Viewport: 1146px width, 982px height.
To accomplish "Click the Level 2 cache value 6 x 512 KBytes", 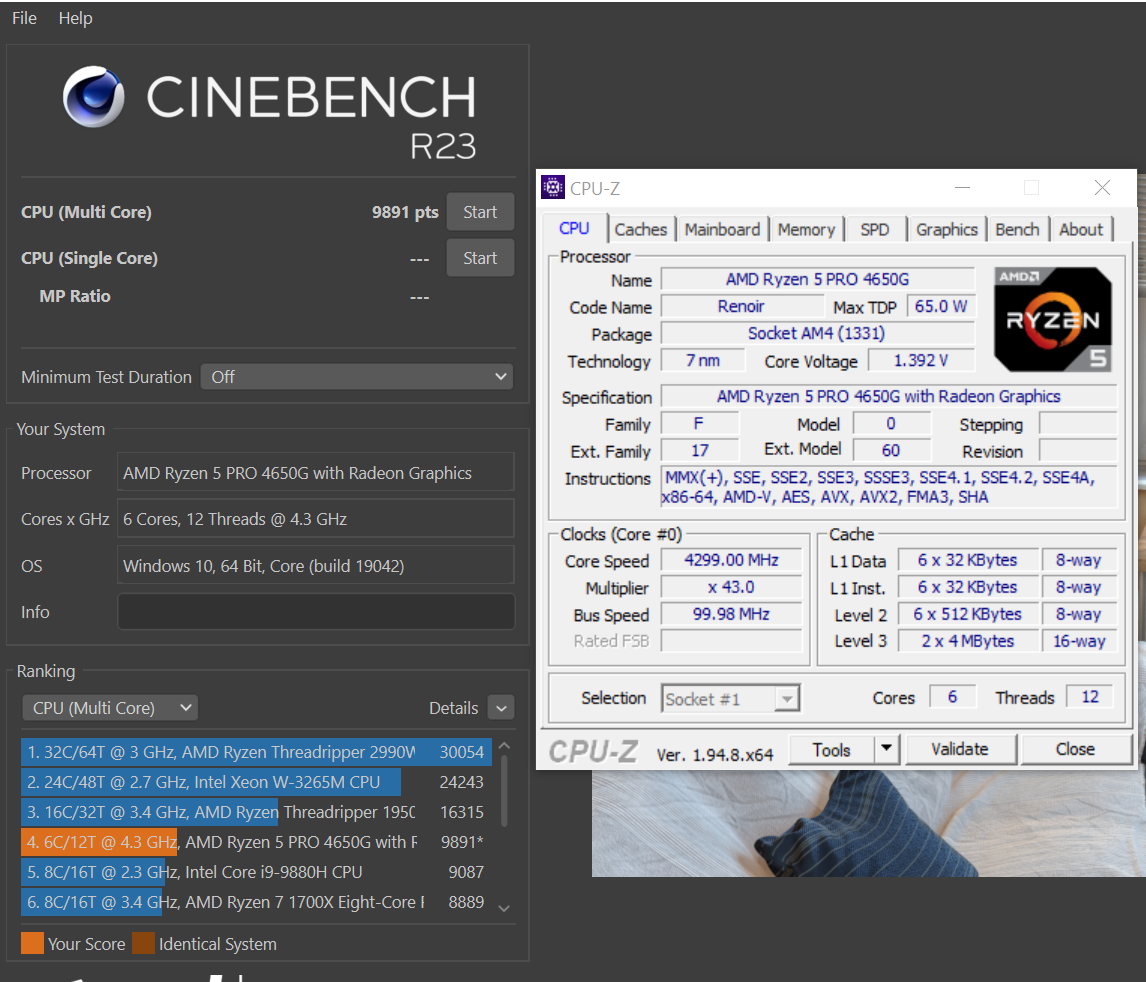I will coord(968,614).
